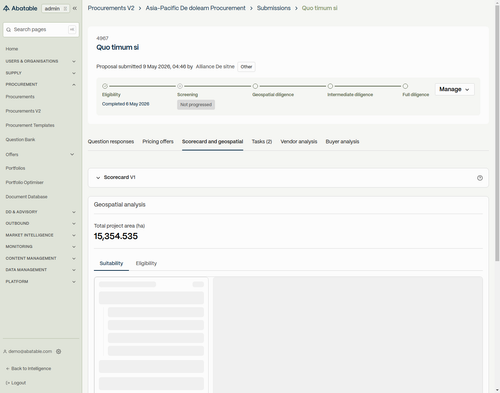
Task: Click Alliance De sitne vendor name
Action: pos(215,67)
